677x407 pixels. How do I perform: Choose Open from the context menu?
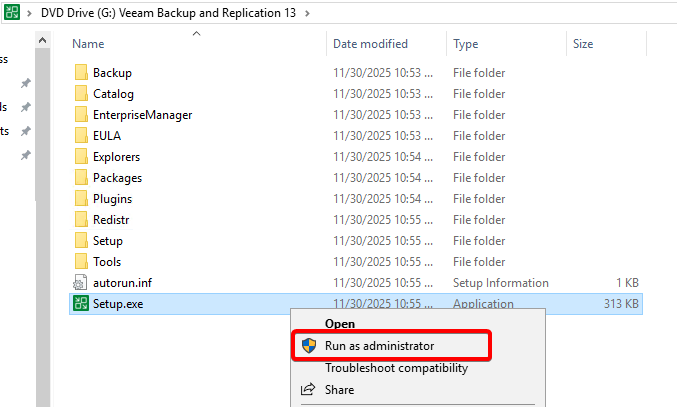tap(339, 324)
